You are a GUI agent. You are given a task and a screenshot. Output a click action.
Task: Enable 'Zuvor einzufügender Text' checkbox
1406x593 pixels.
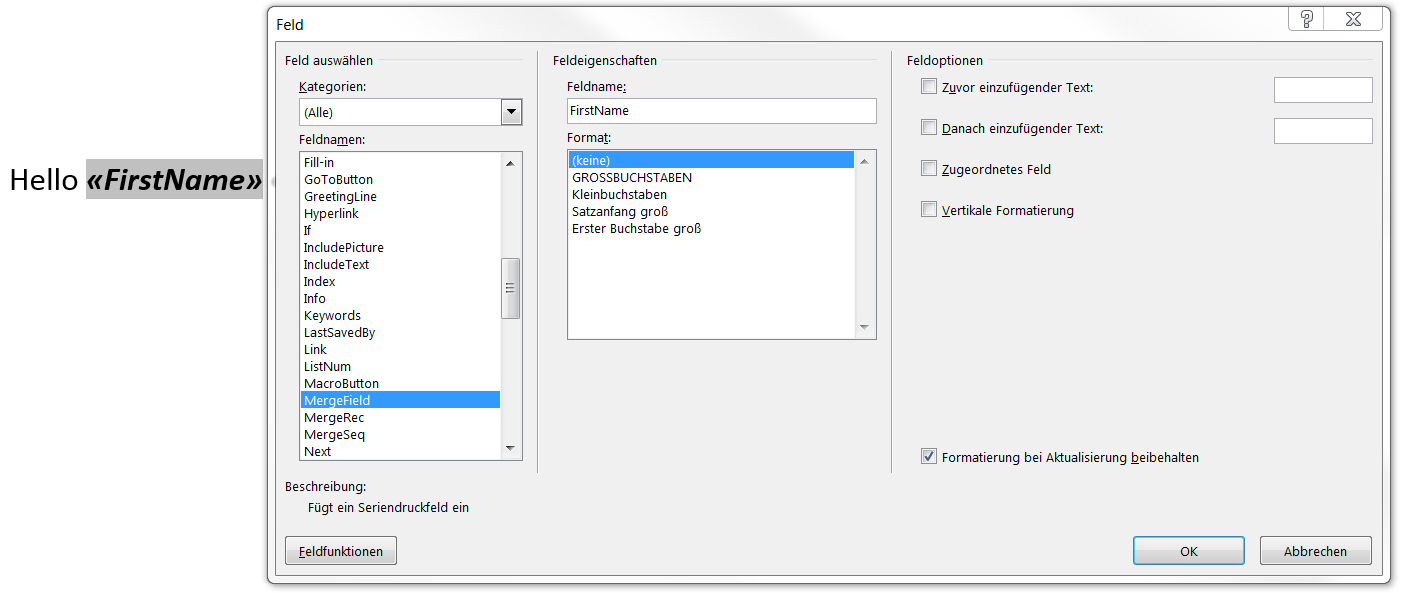[929, 87]
